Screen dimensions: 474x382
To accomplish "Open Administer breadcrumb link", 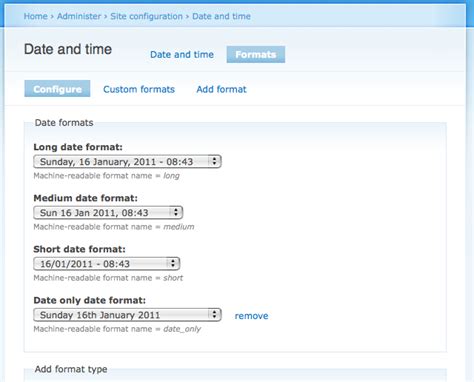I will (x=79, y=16).
